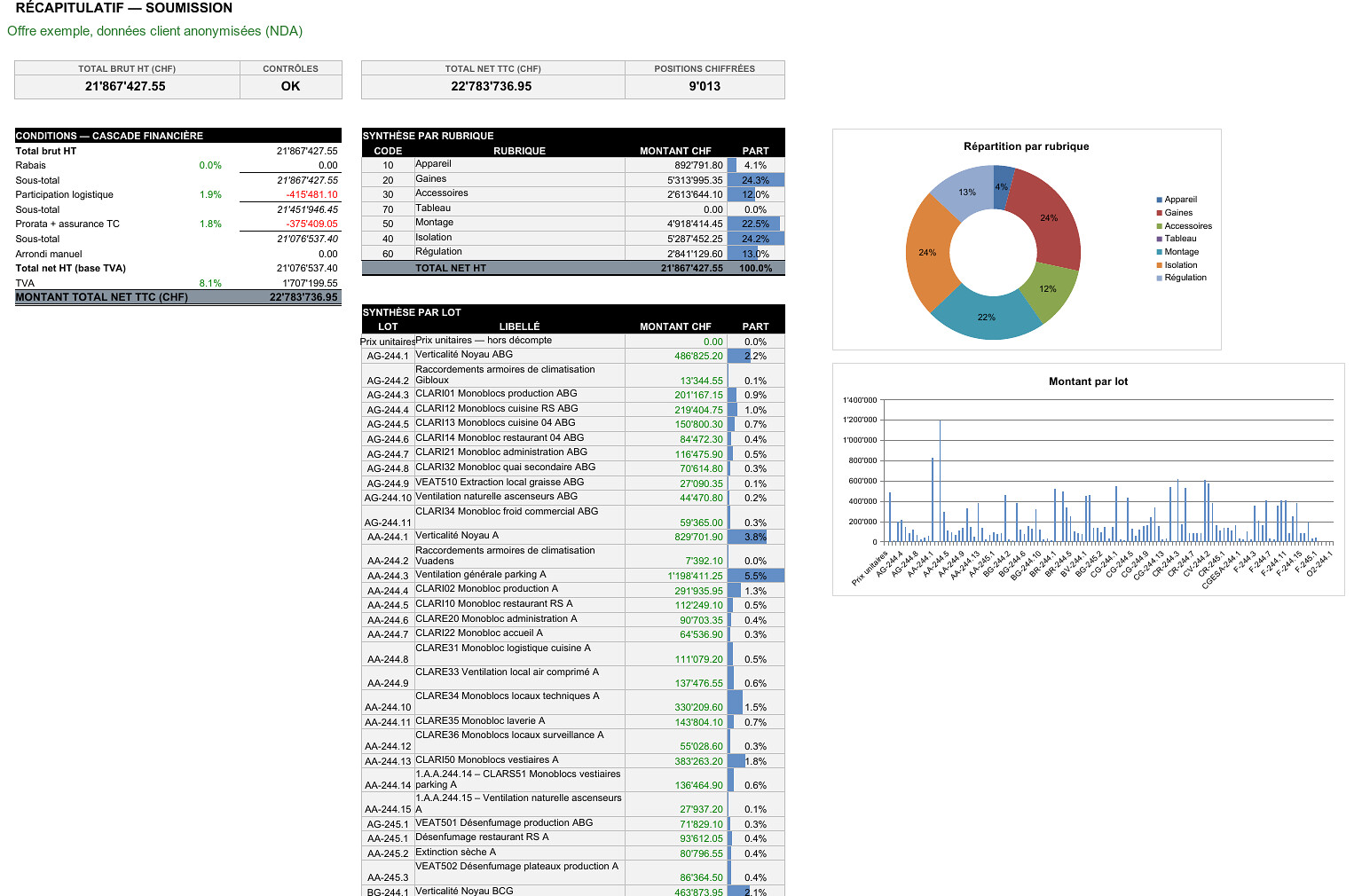Click the green 12% slice of the donut chart
1370x896 pixels.
pyautogui.click(x=1049, y=289)
